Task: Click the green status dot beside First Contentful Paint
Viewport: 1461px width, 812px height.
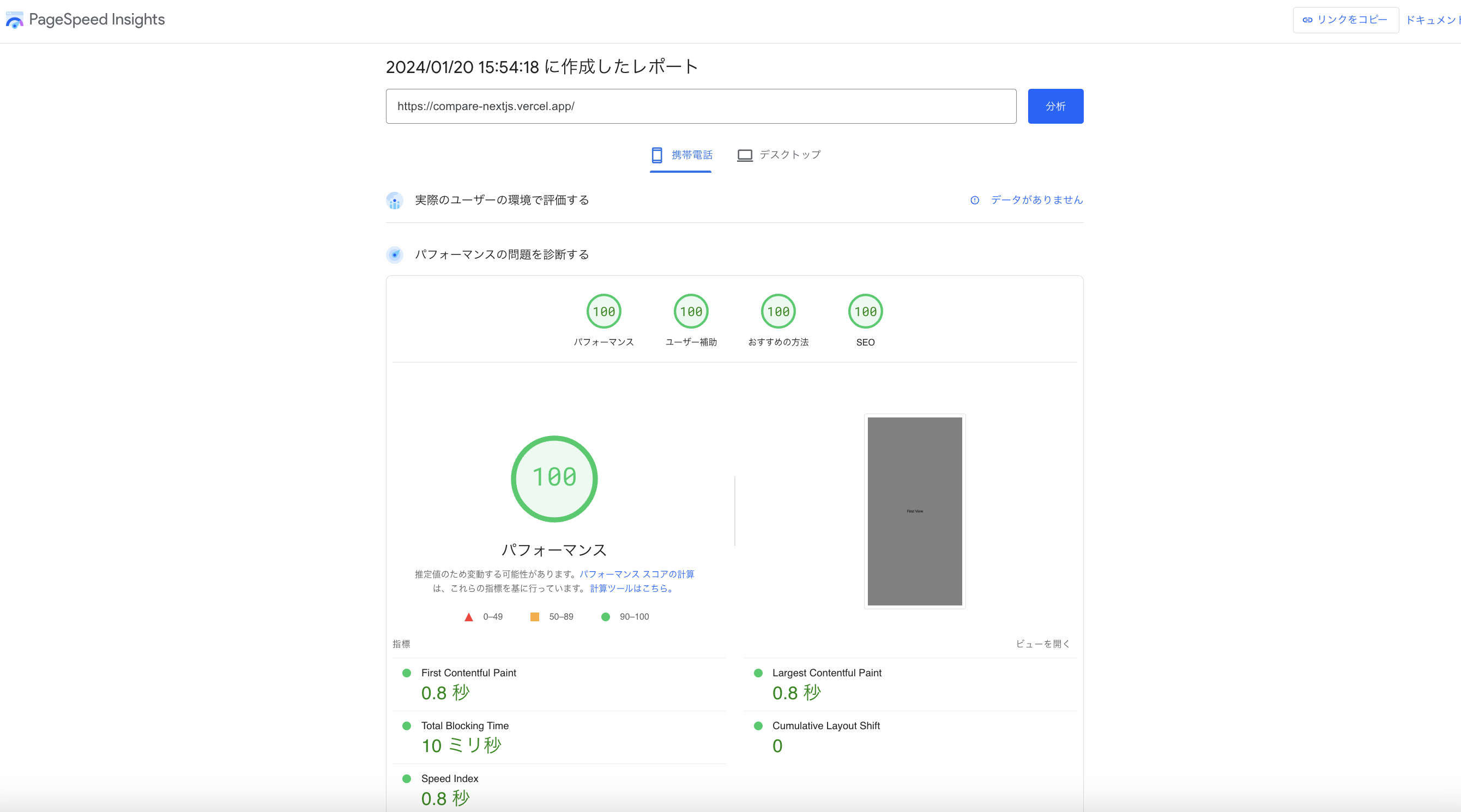Action: [x=406, y=673]
